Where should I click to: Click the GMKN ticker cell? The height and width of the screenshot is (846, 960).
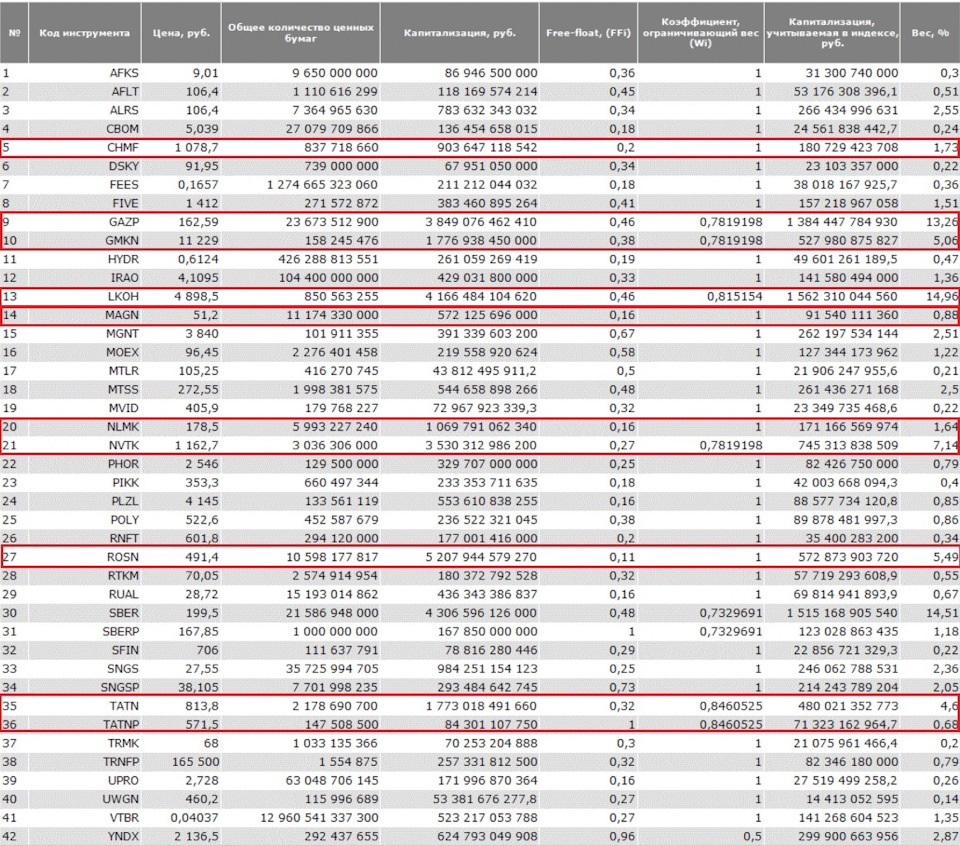coord(122,241)
